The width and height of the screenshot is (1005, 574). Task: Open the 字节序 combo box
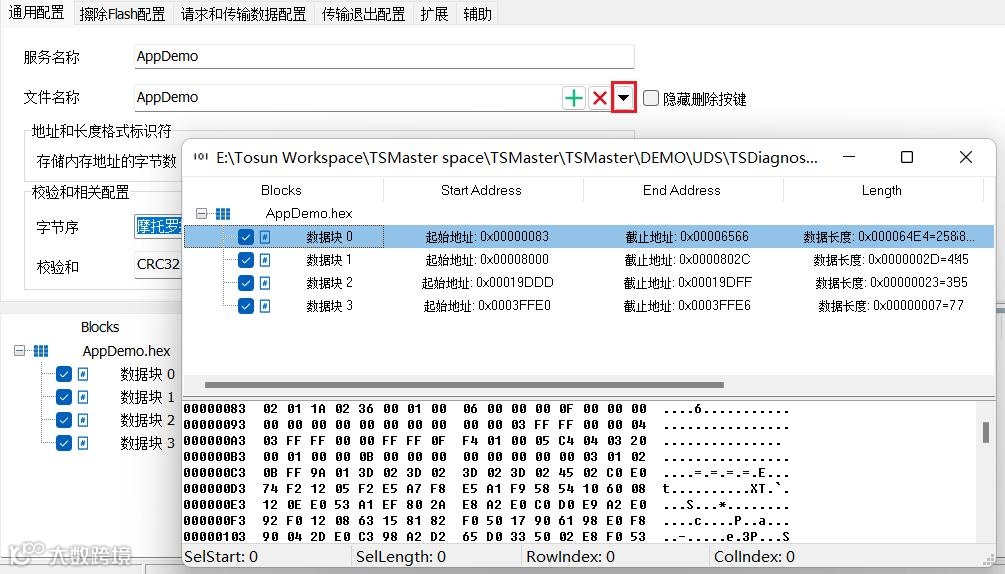tap(158, 226)
